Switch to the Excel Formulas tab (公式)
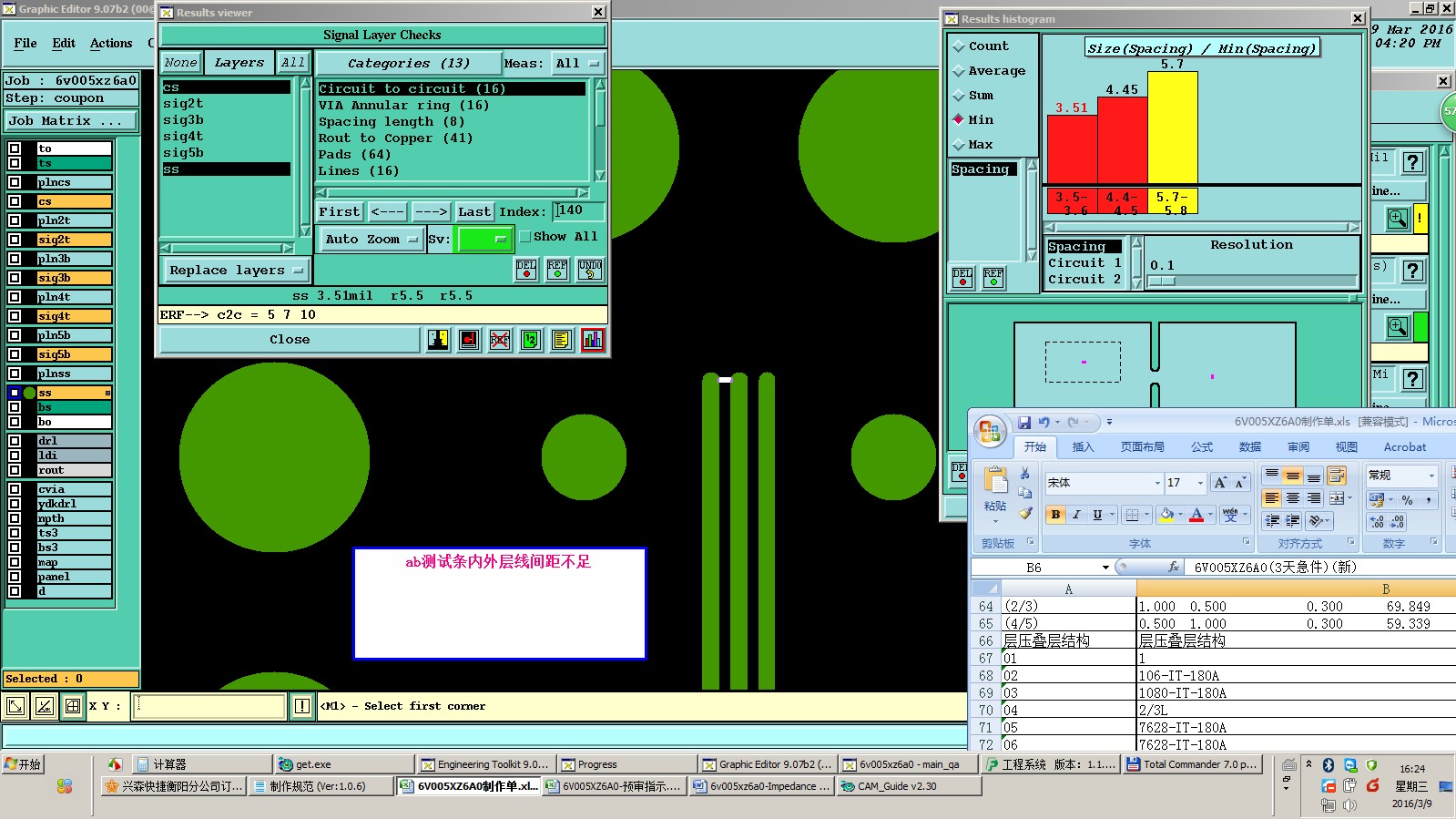Screen dimensions: 1456x819 pyautogui.click(x=1202, y=447)
